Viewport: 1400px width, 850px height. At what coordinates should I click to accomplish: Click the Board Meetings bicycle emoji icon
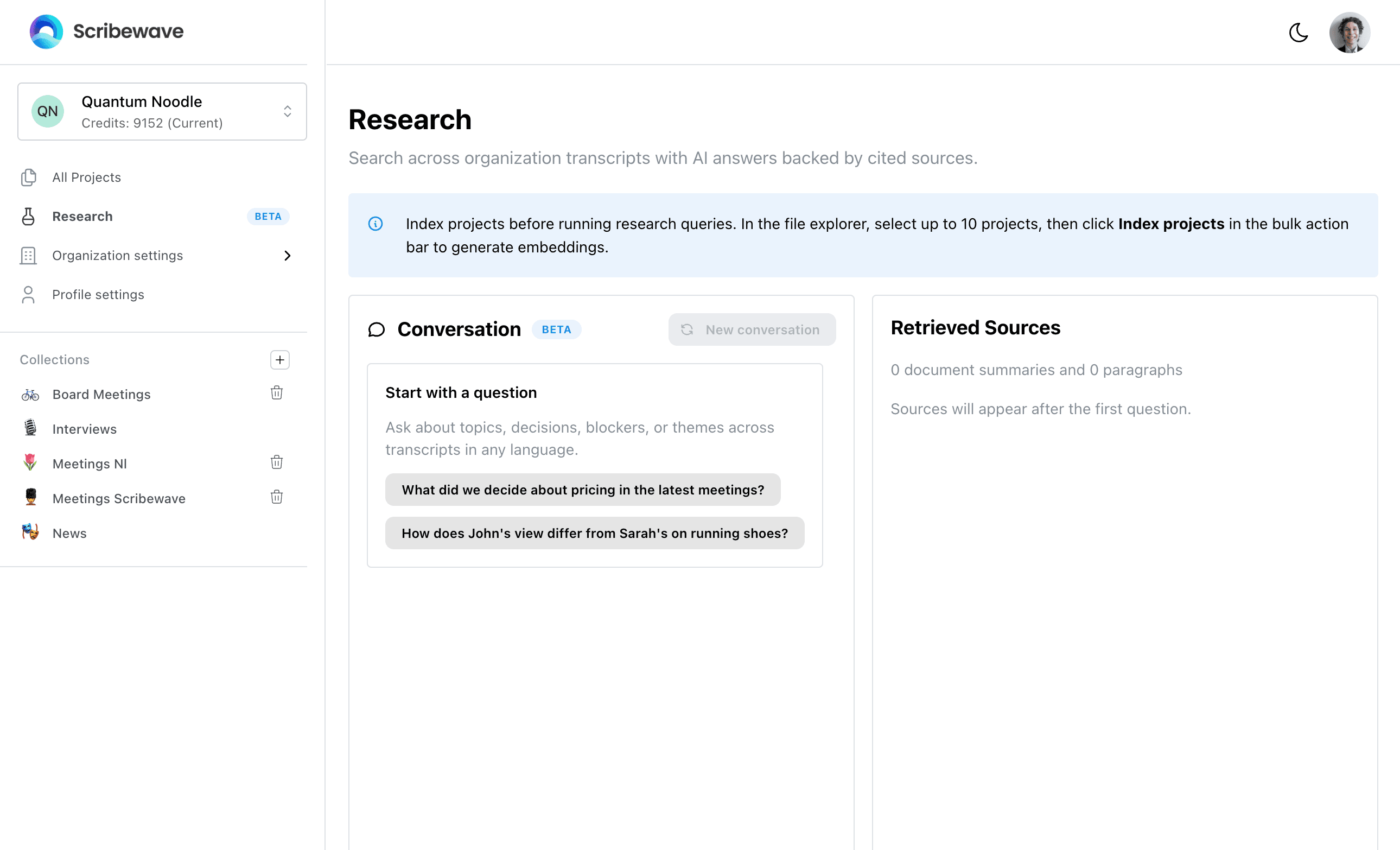pos(30,394)
